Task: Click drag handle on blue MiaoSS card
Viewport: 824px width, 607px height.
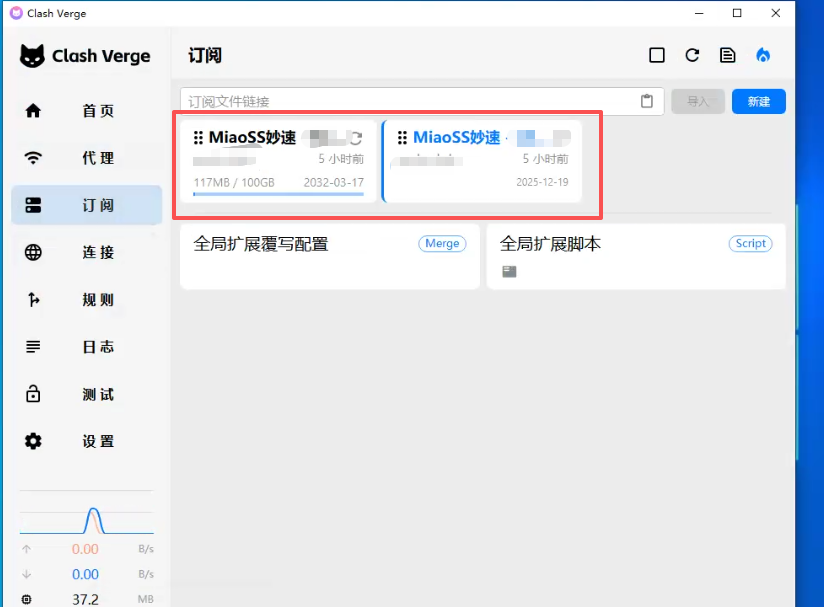Action: coord(402,138)
